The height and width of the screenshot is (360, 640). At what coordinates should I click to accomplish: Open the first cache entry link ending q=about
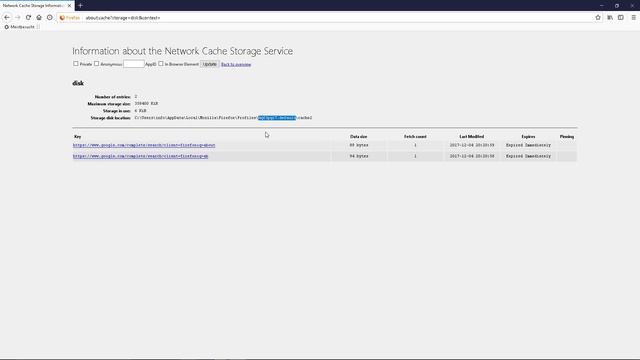[x=144, y=145]
